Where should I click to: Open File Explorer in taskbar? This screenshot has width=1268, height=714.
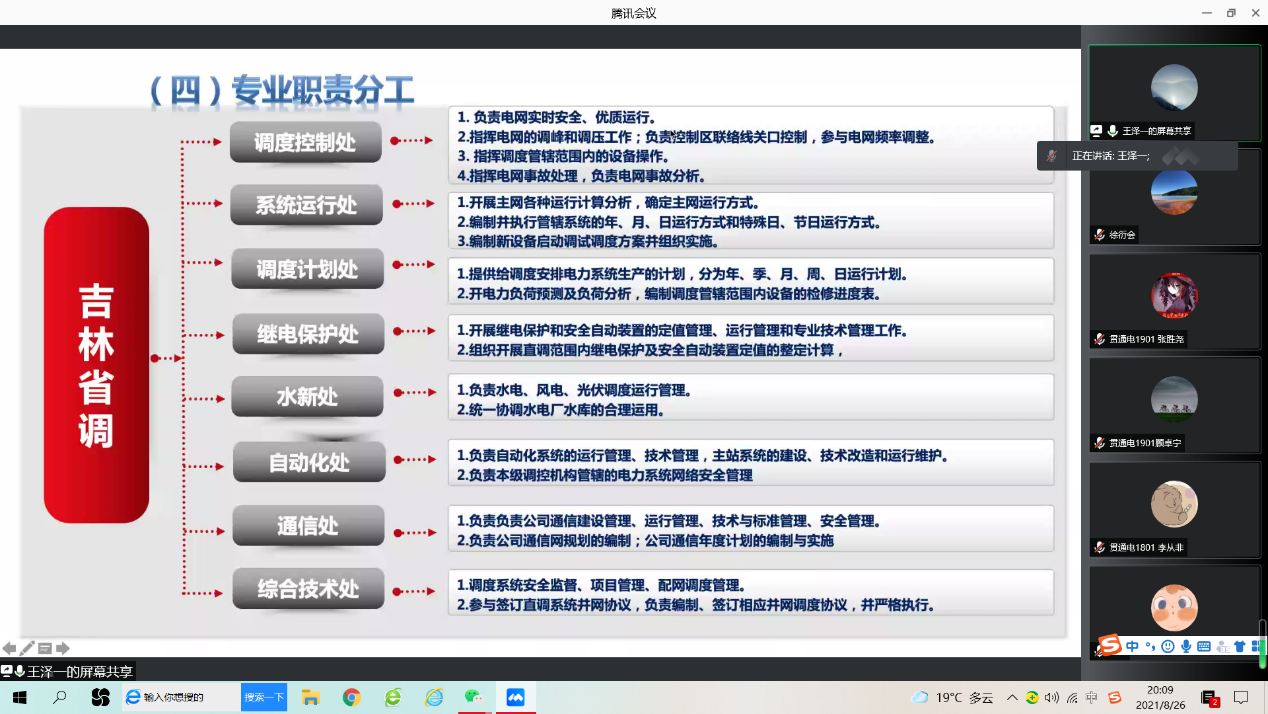click(310, 697)
